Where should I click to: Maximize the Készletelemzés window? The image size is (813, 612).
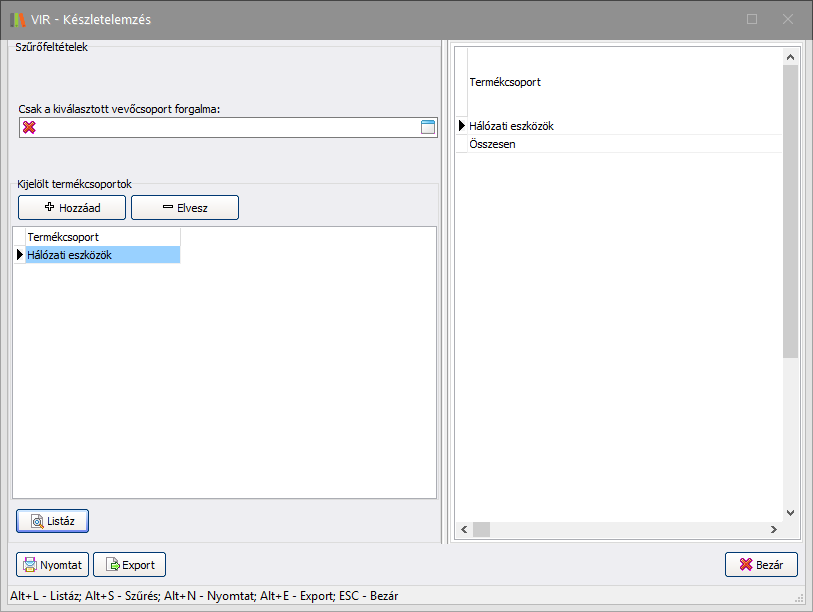pyautogui.click(x=752, y=19)
